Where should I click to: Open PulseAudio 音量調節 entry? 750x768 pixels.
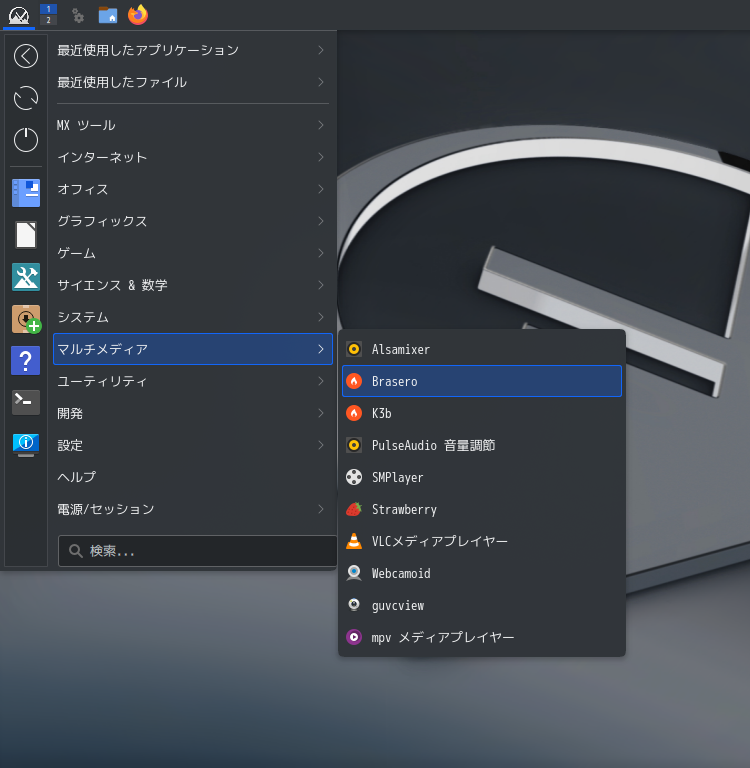click(482, 445)
